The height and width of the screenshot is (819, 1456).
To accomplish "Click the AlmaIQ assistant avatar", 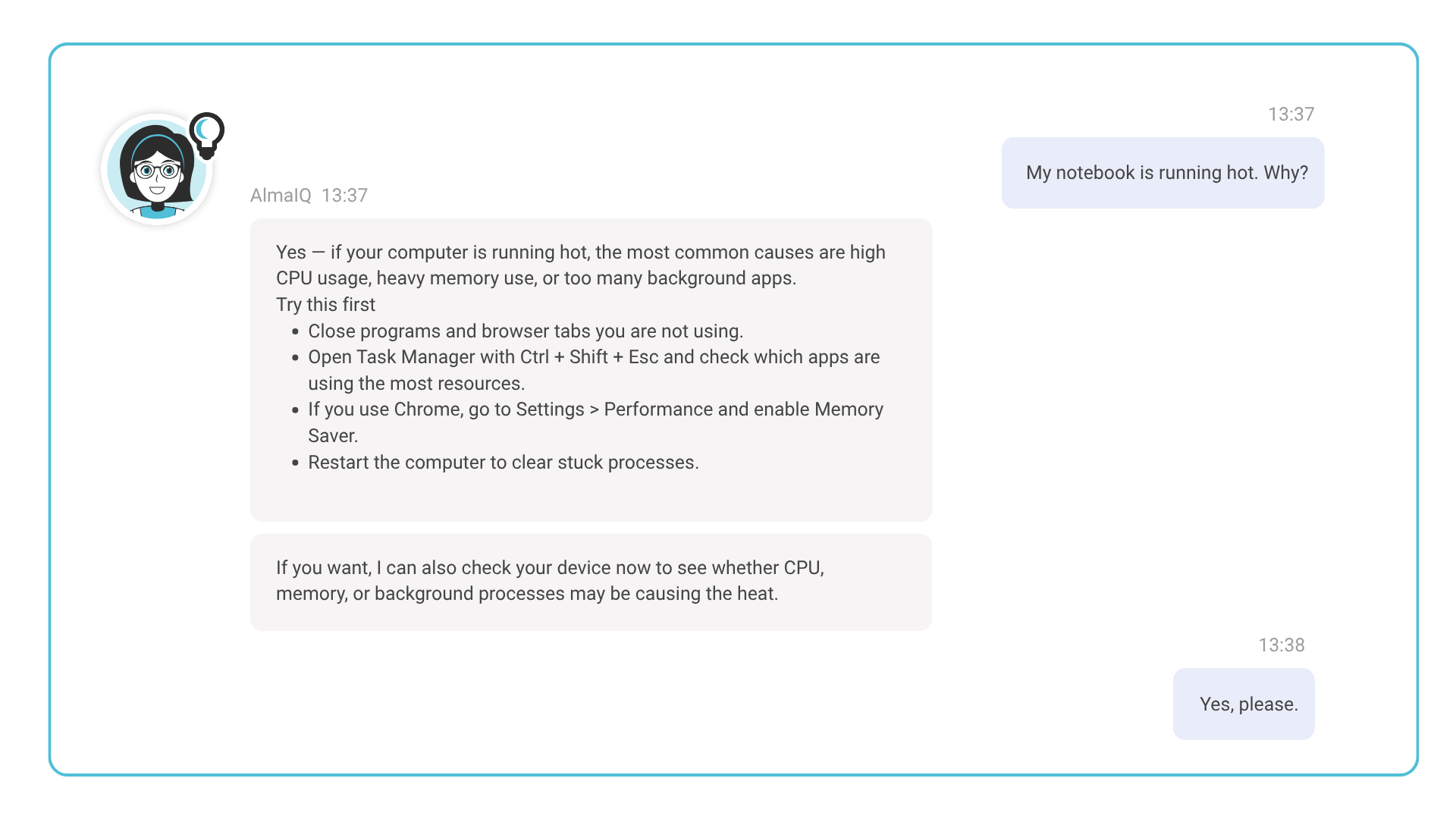I will tap(157, 169).
